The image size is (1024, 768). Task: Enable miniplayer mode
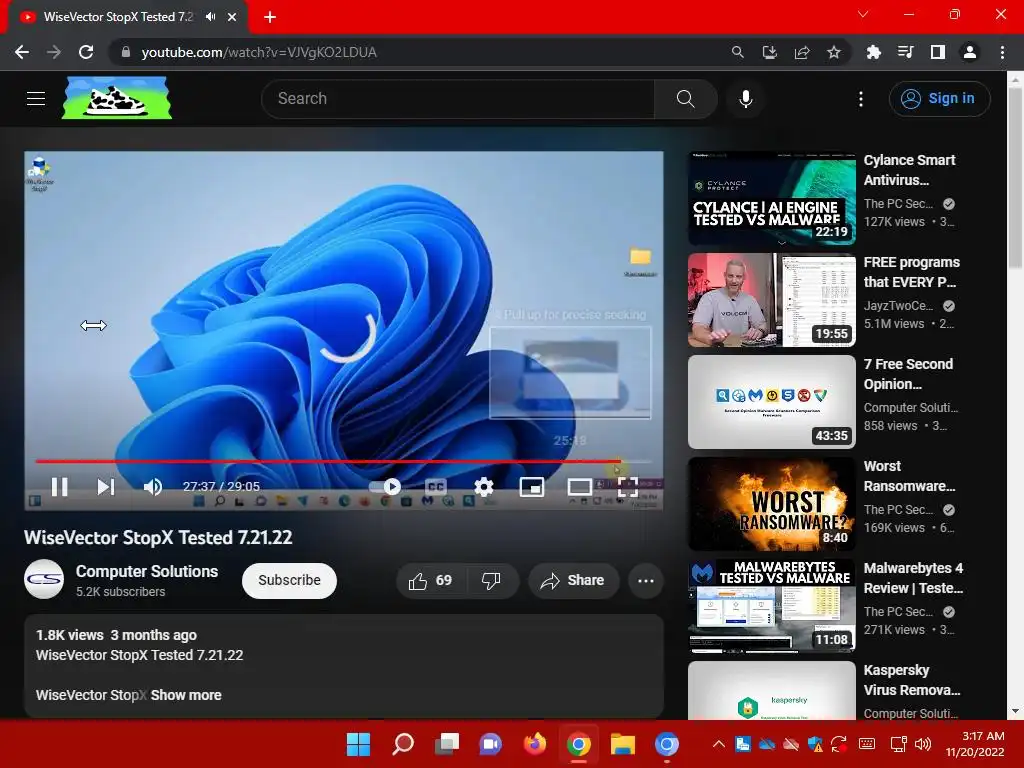coord(532,487)
